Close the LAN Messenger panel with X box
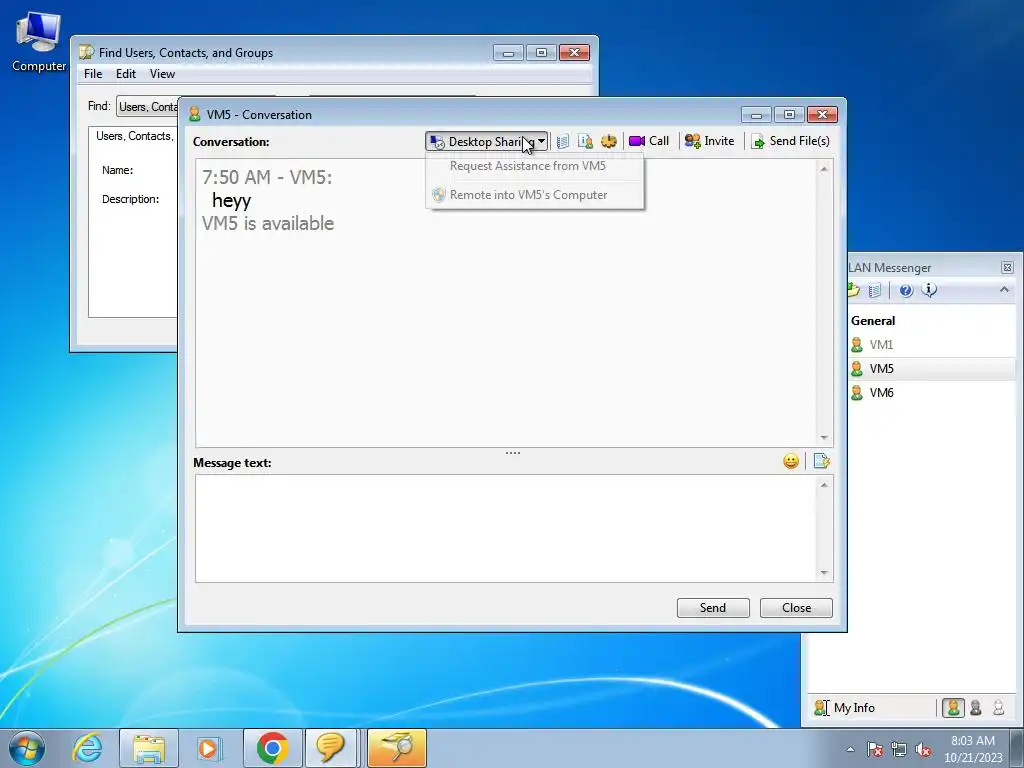The image size is (1024, 768). coord(1007,268)
